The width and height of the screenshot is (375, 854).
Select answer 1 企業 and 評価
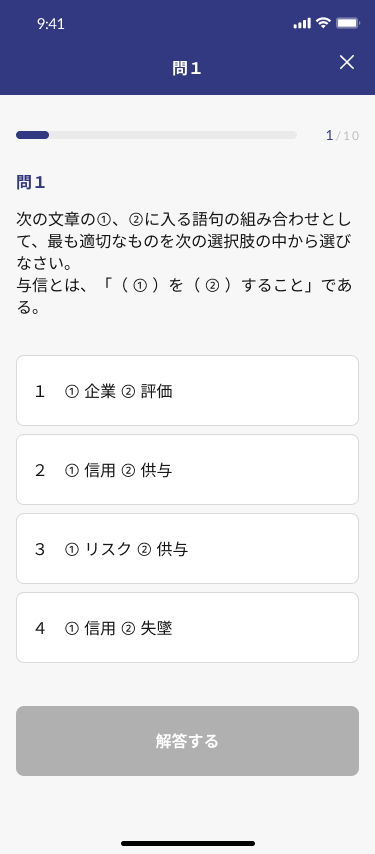[187, 391]
